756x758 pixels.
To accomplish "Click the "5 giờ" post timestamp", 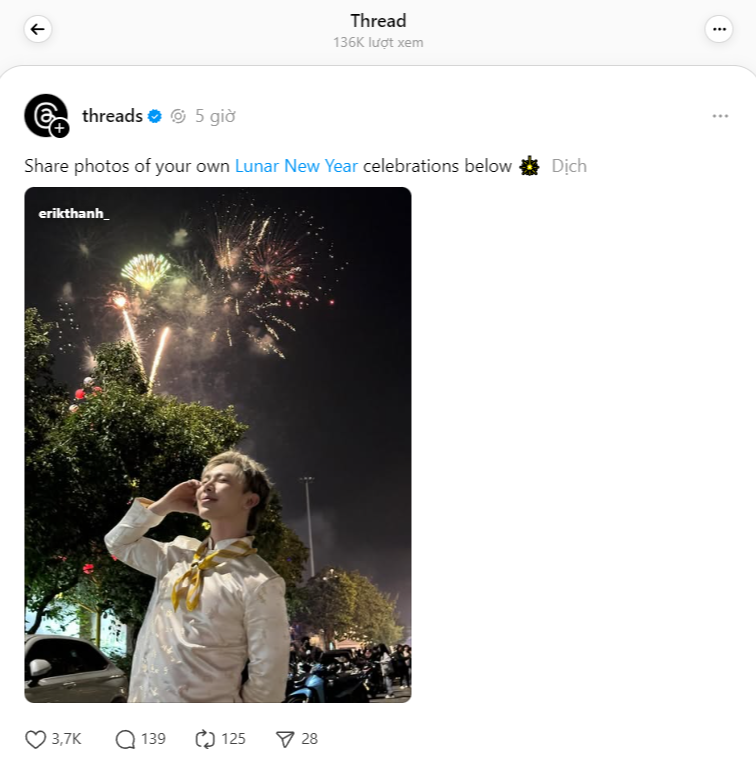I will pos(215,116).
